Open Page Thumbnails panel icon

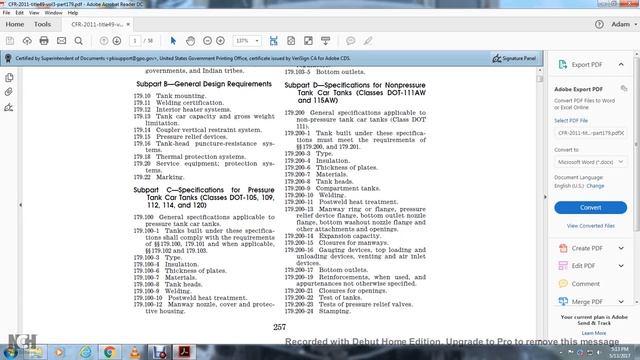point(9,78)
